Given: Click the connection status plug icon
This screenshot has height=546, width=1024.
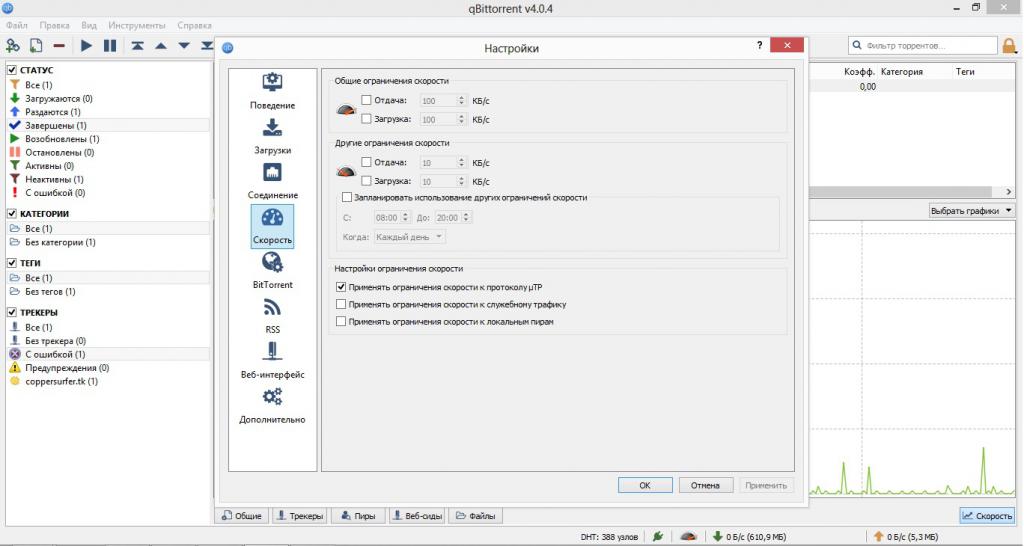Looking at the screenshot, I should point(658,536).
